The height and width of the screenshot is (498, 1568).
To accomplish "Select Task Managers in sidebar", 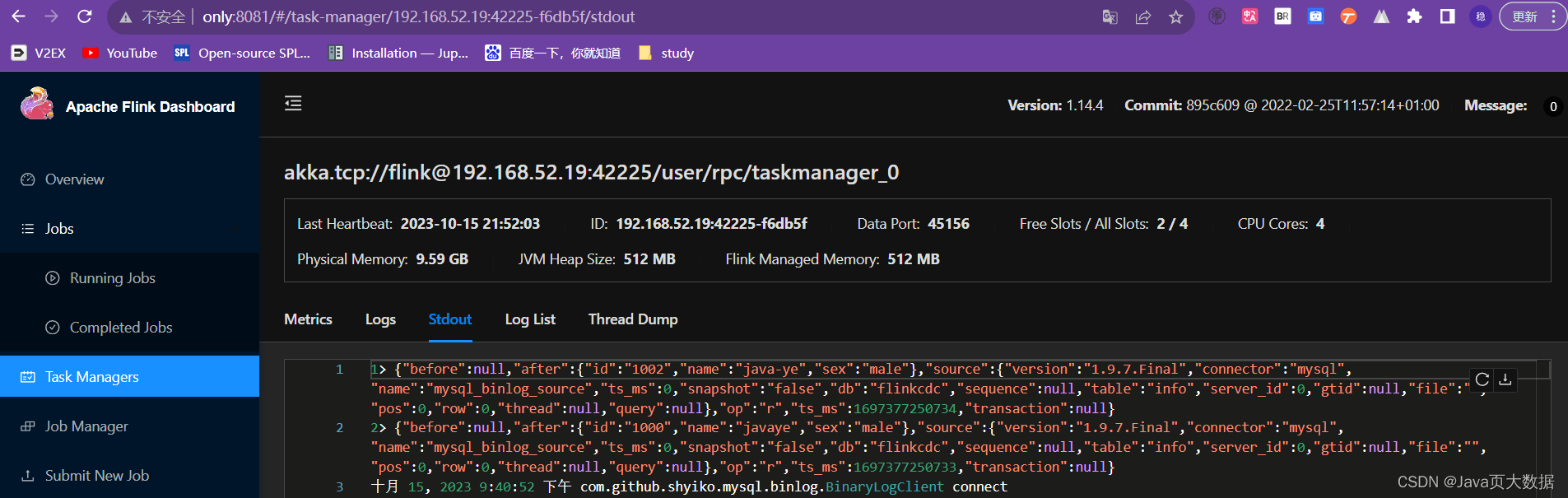I will (129, 376).
